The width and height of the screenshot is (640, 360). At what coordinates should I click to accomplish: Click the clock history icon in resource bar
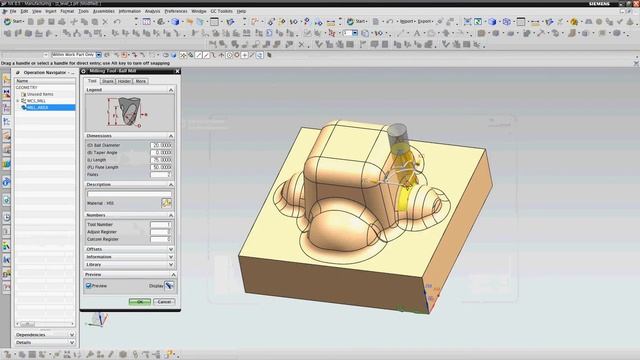coord(7,218)
